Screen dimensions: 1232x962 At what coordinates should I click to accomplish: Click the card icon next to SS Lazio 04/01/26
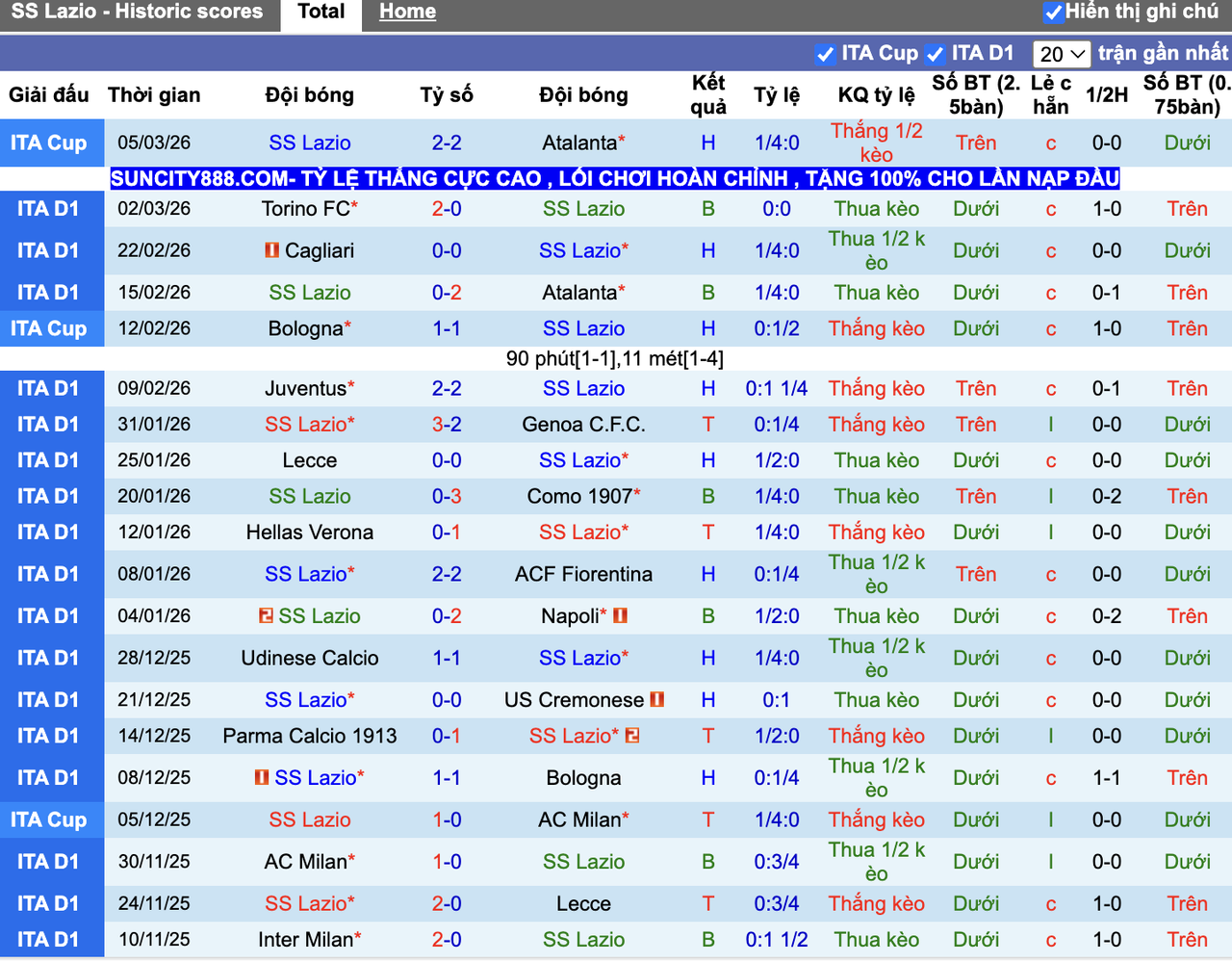point(267,615)
